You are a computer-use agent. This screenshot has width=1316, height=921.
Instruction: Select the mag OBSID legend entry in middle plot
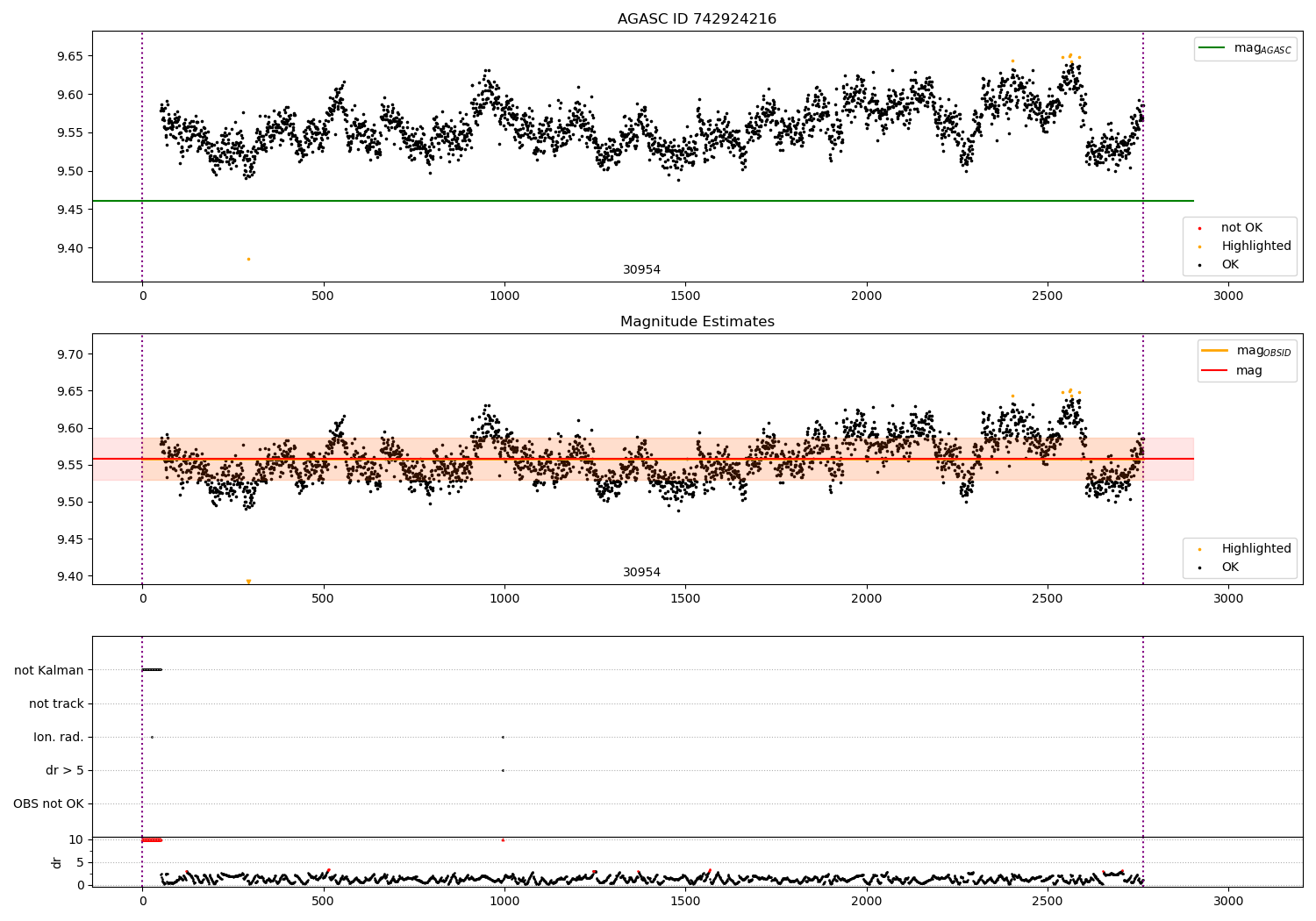pos(1247,351)
